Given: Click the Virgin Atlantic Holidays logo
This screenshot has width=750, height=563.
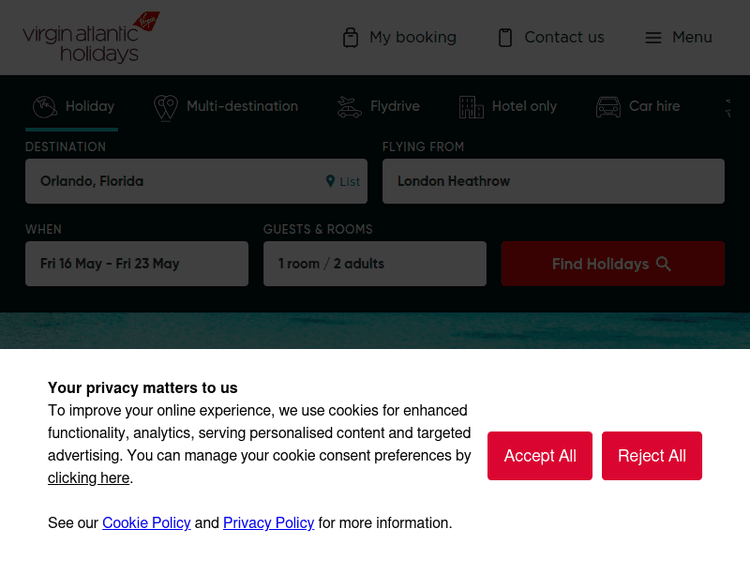Looking at the screenshot, I should point(90,37).
